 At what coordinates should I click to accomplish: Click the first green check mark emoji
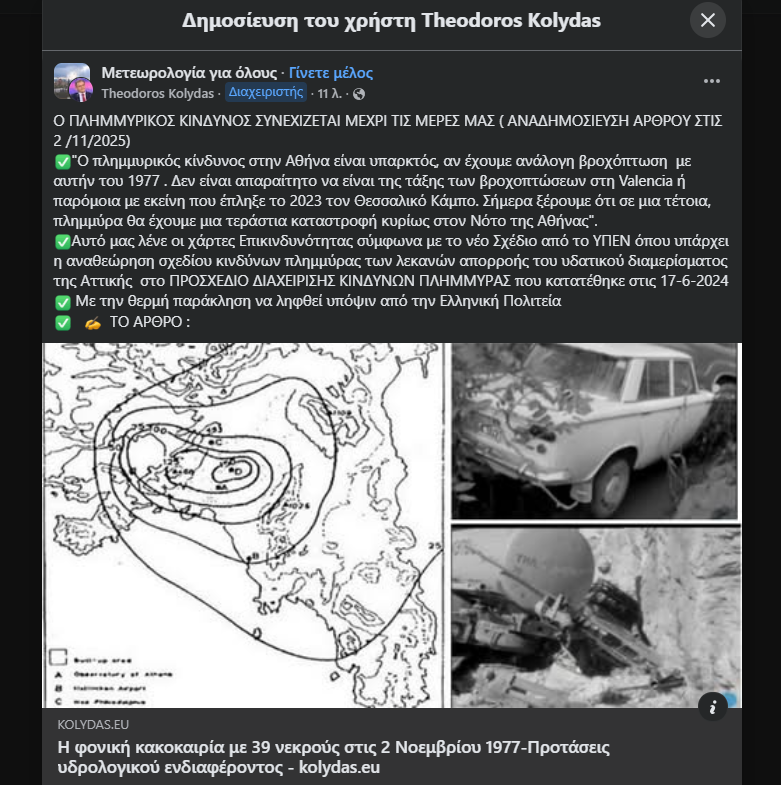[x=63, y=162]
